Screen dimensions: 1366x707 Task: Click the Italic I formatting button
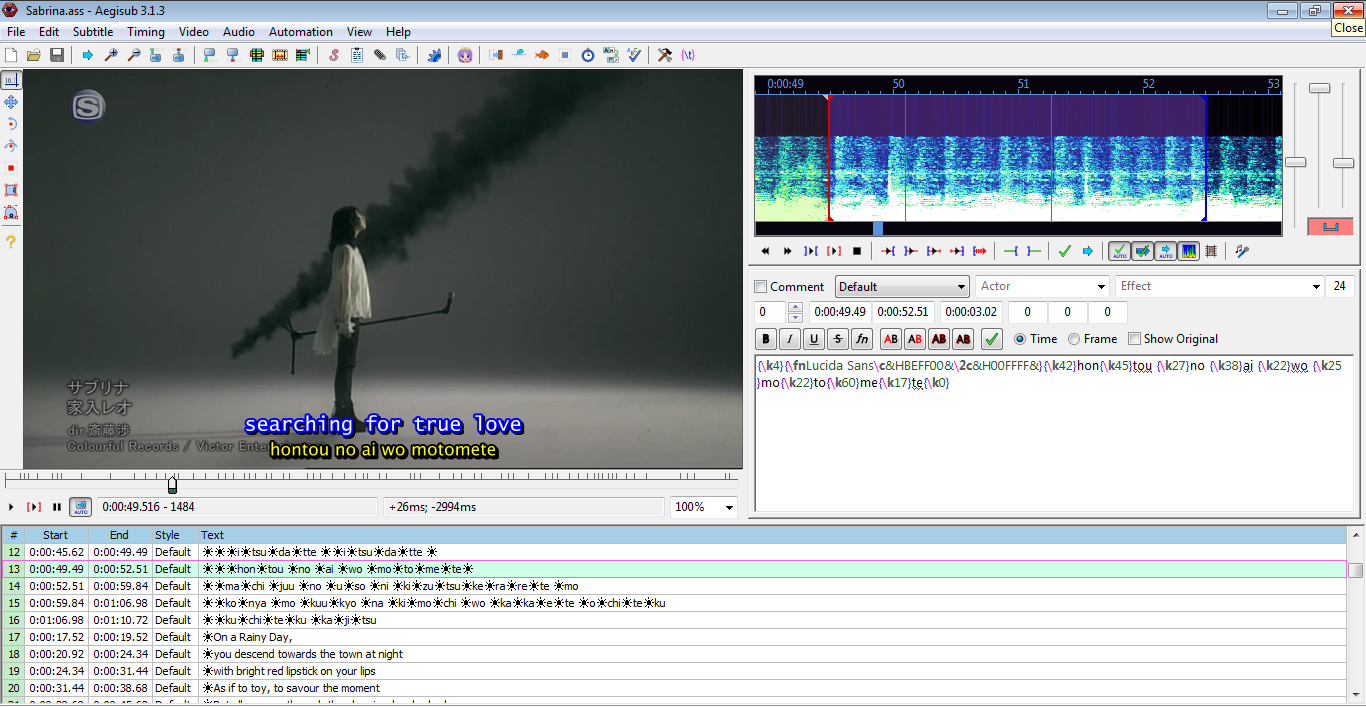point(790,339)
